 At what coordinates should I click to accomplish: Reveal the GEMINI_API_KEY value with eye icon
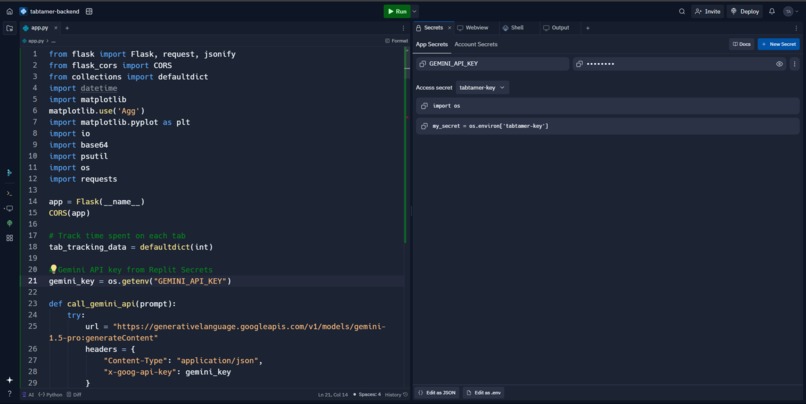point(779,64)
